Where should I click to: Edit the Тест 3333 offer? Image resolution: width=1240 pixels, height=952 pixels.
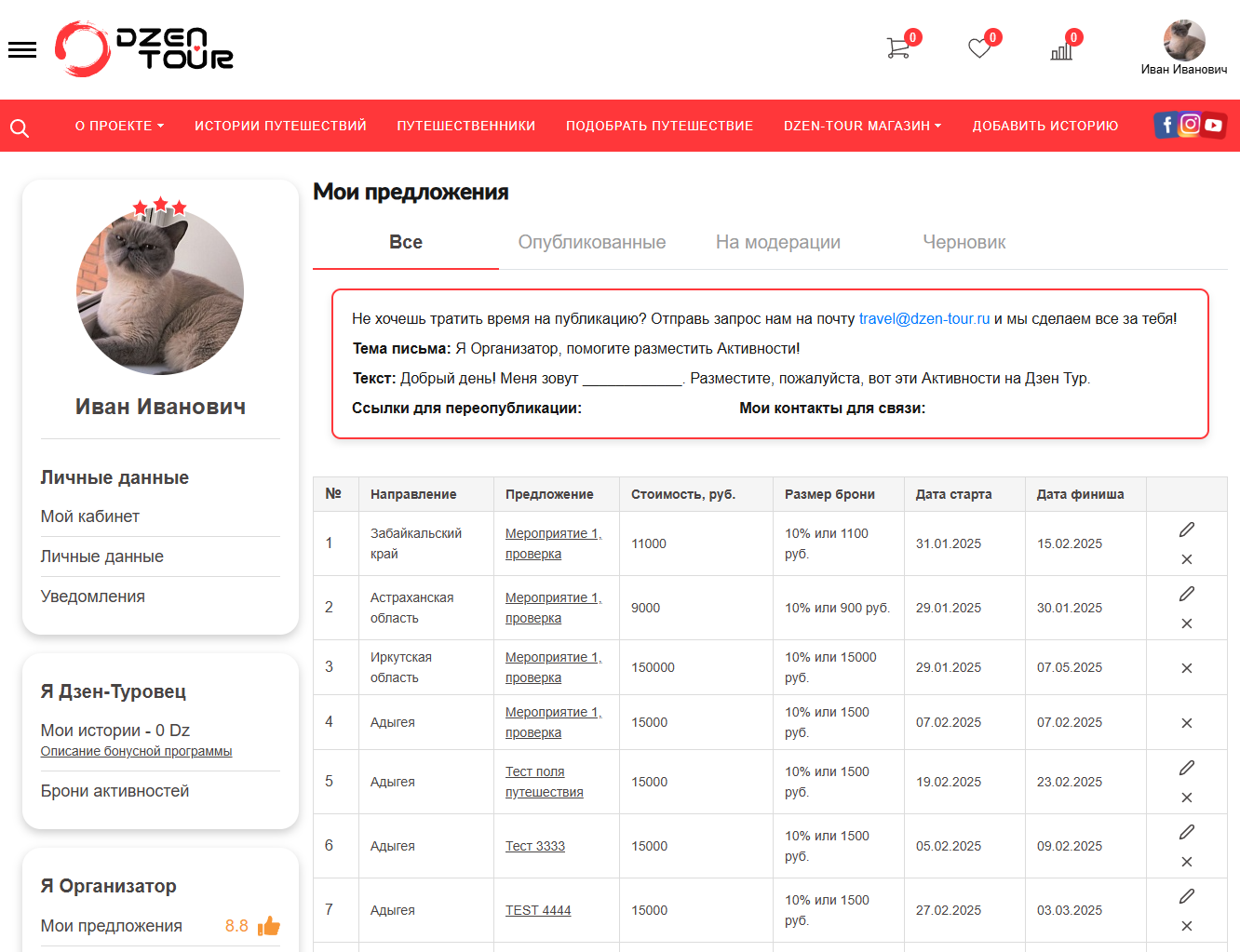pyautogui.click(x=1187, y=832)
